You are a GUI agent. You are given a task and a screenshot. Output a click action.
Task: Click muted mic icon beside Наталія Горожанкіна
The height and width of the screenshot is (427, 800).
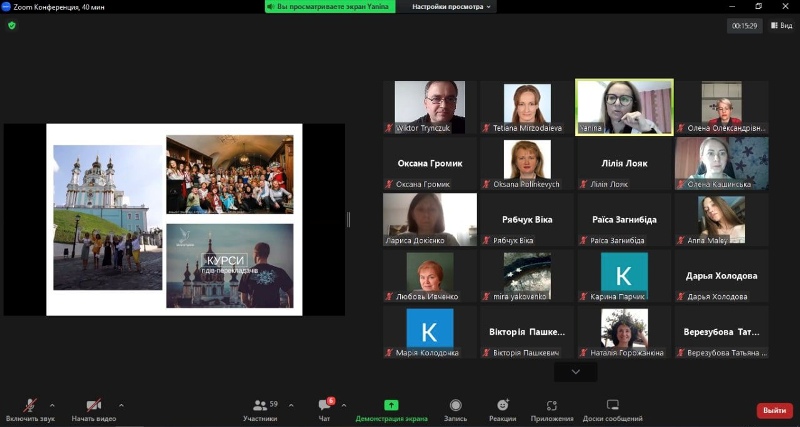coord(584,353)
